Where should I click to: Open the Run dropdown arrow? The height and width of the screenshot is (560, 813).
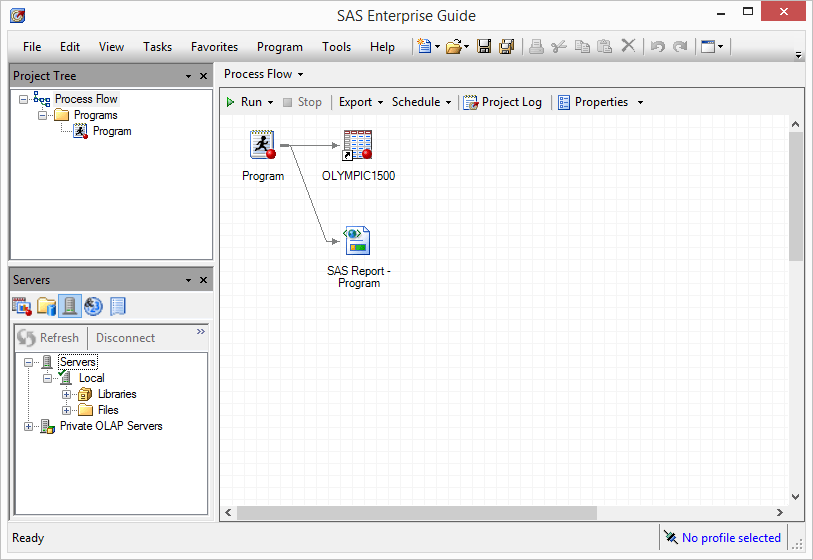point(270,103)
